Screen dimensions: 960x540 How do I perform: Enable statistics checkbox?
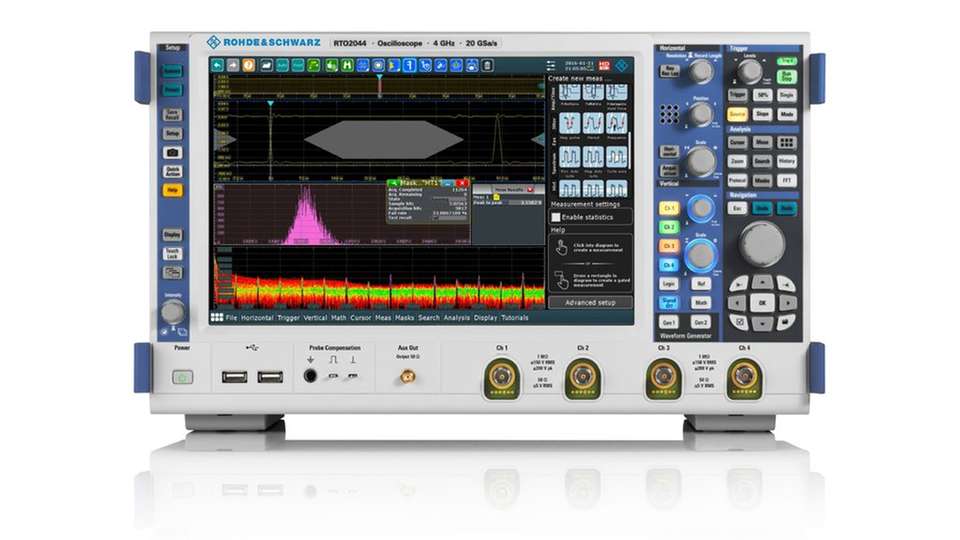click(x=556, y=217)
